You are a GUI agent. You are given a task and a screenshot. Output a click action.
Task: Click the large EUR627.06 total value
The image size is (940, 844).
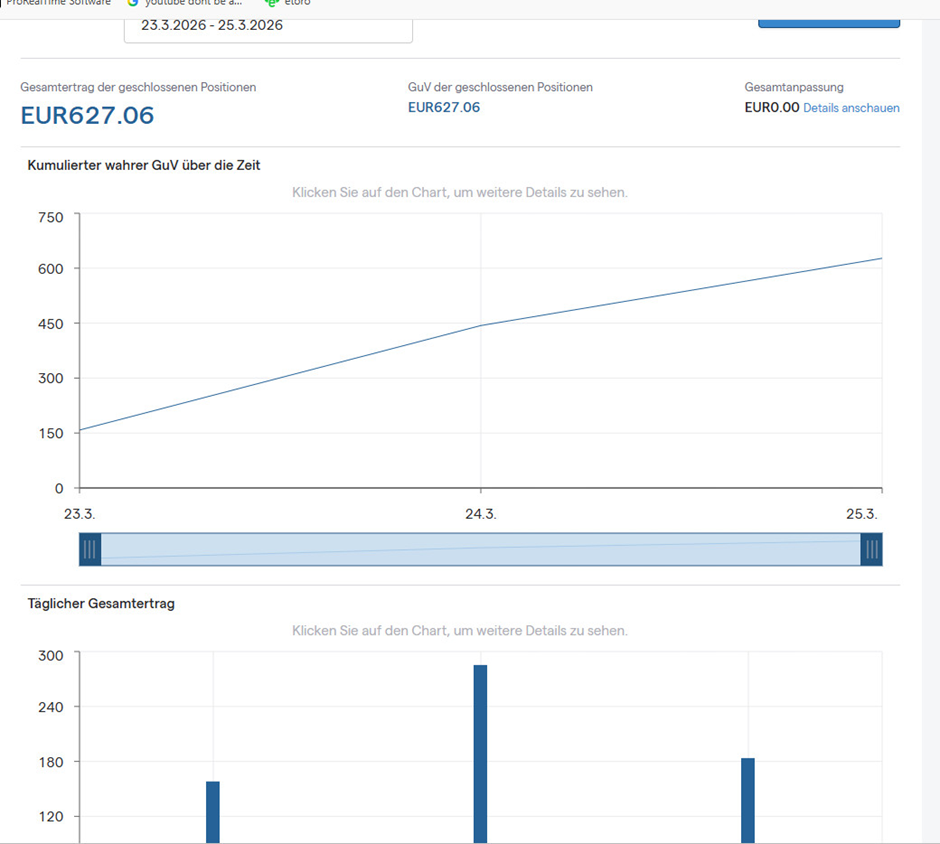(x=88, y=116)
